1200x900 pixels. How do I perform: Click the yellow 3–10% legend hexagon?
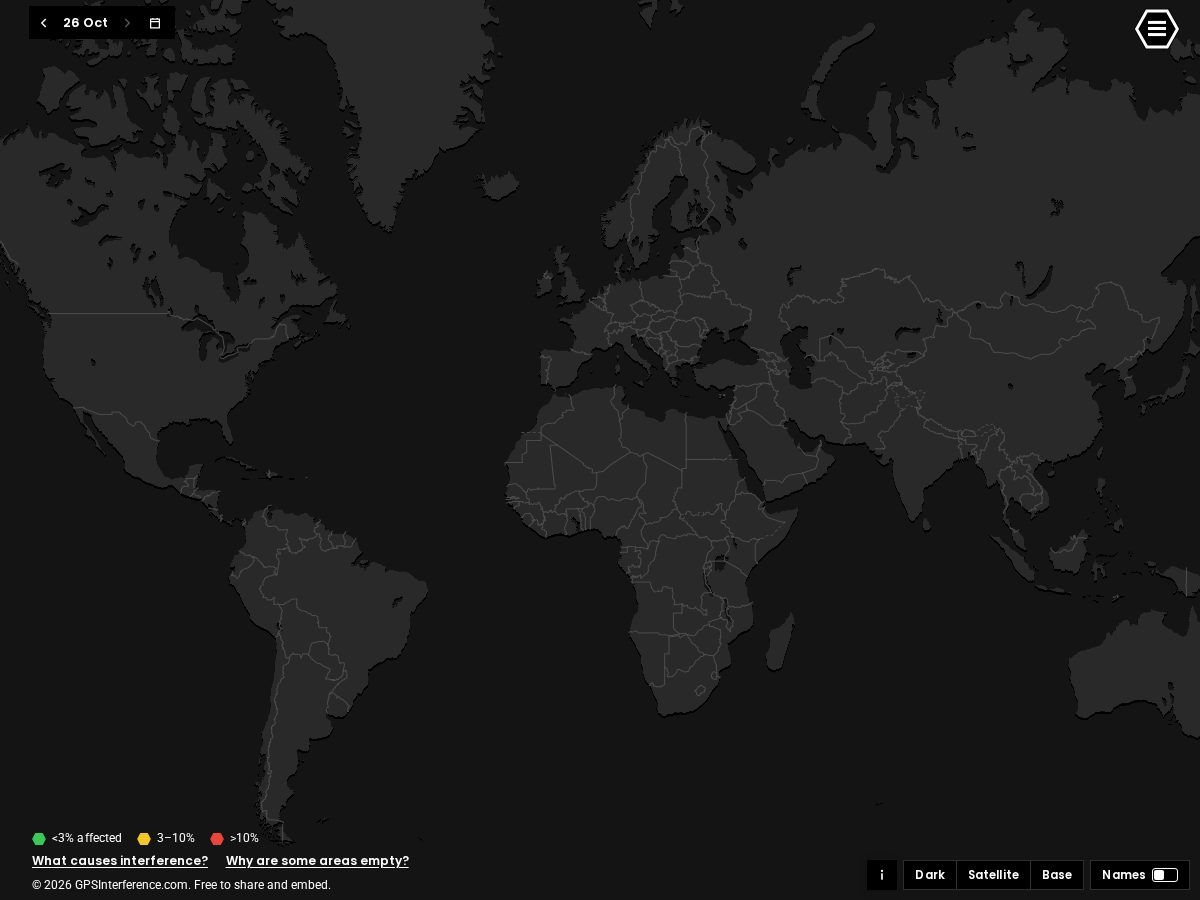144,839
